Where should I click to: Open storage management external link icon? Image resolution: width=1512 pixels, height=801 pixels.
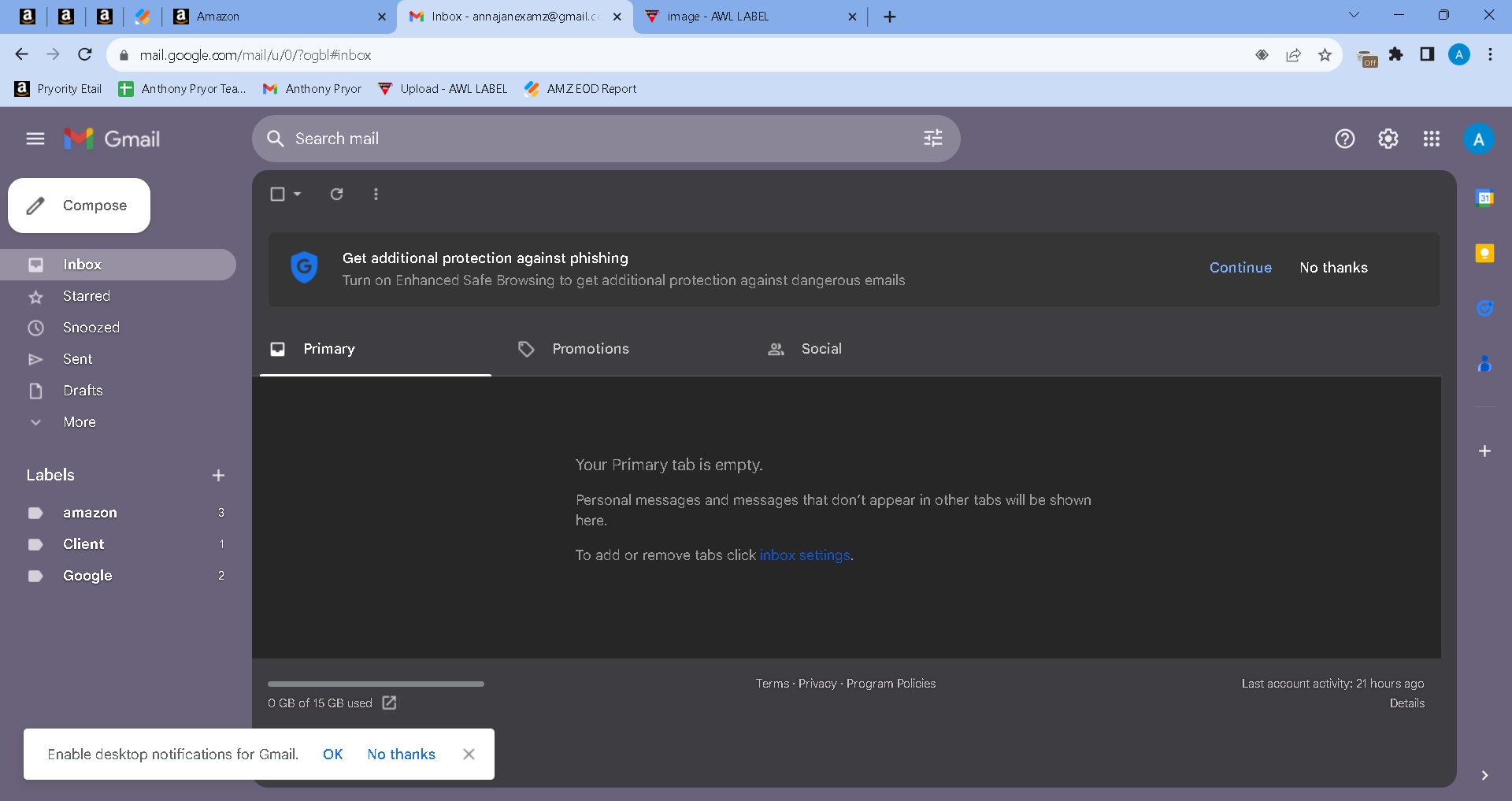pos(389,703)
